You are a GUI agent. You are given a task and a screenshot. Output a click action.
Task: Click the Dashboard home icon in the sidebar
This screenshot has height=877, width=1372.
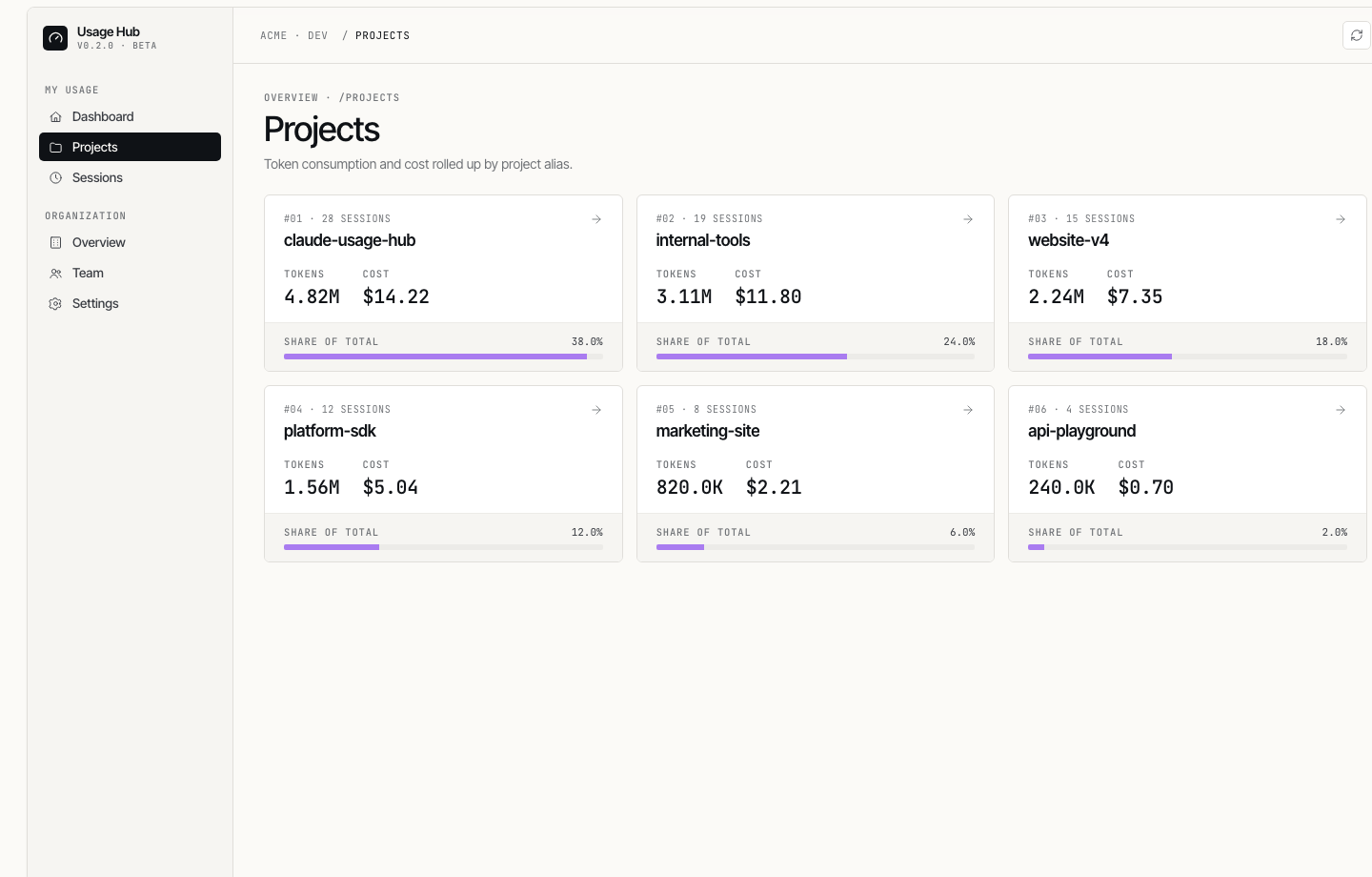click(x=55, y=117)
